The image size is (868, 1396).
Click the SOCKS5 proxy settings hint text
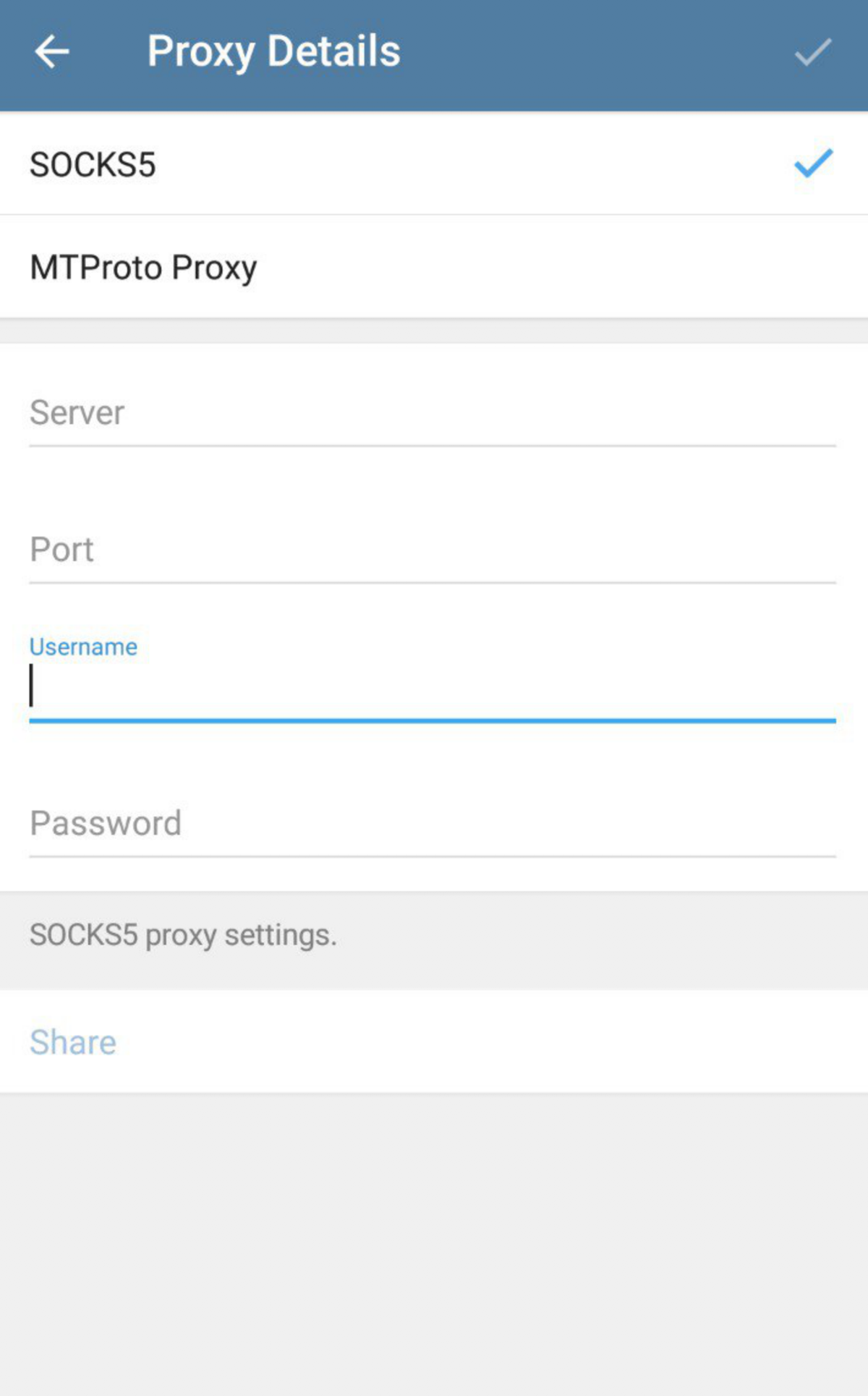pyautogui.click(x=183, y=935)
